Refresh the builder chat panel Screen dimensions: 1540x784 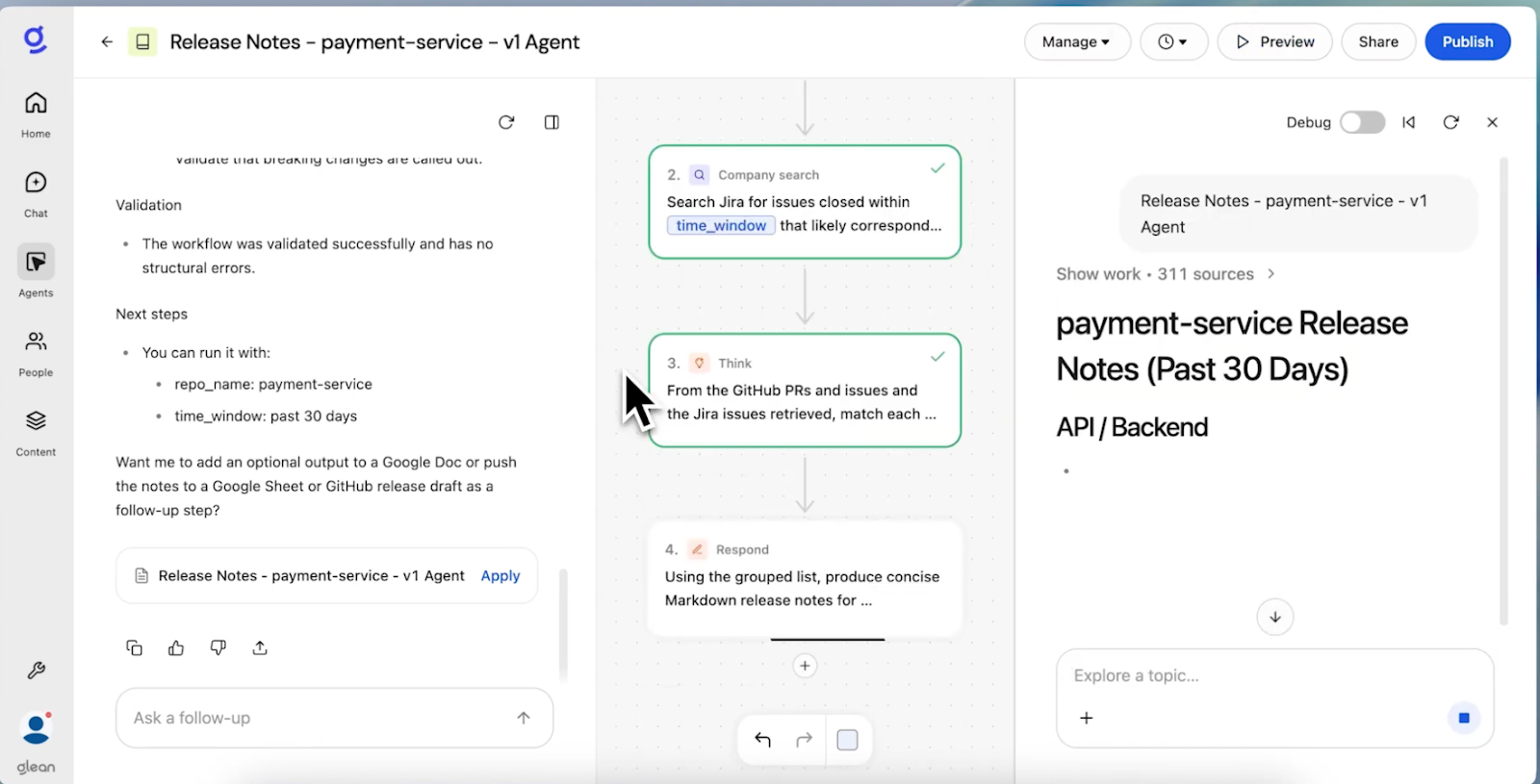click(506, 122)
